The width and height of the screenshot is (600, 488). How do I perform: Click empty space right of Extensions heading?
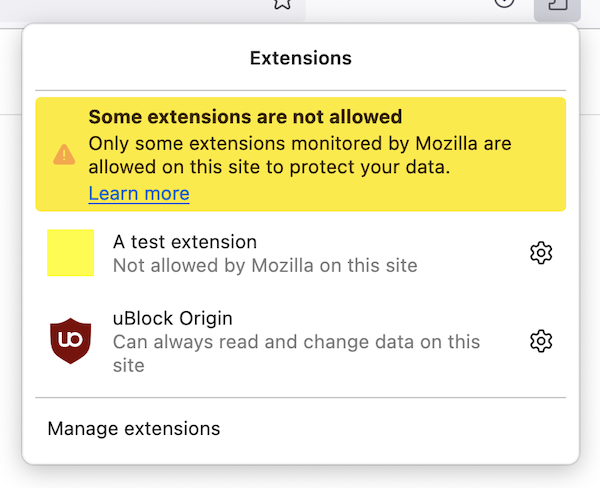click(x=470, y=58)
